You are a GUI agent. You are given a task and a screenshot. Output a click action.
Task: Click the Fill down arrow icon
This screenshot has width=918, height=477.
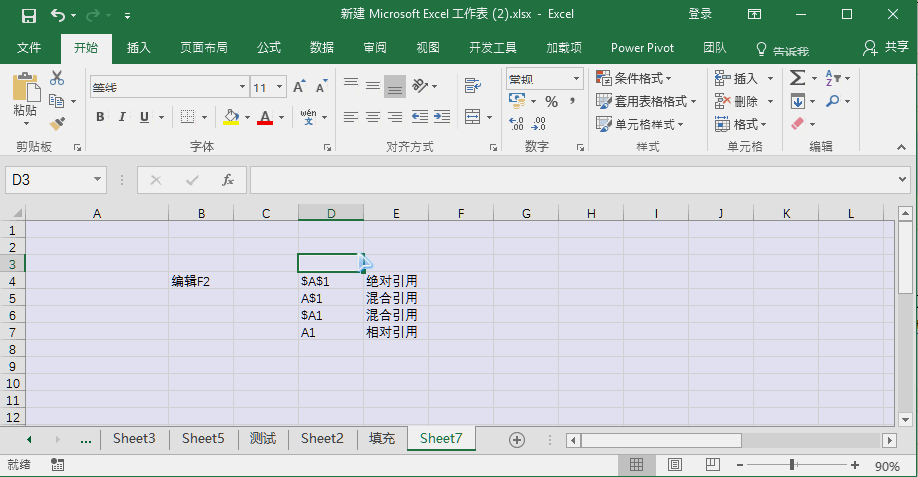click(x=797, y=101)
